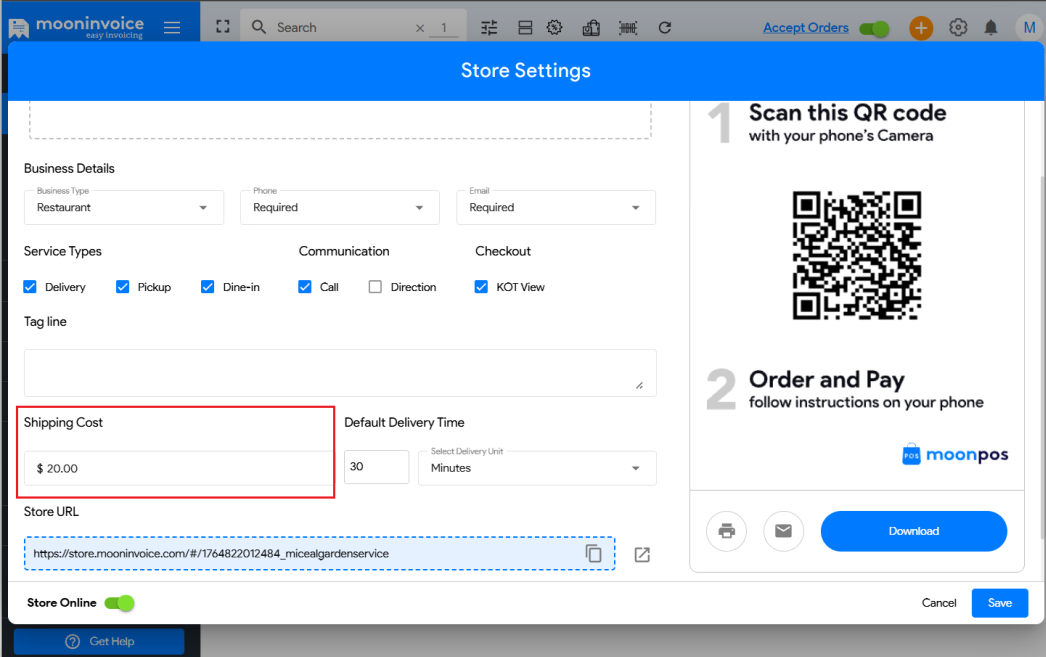Image resolution: width=1046 pixels, height=657 pixels.
Task: Open the hamburger sidebar menu
Action: click(x=172, y=28)
